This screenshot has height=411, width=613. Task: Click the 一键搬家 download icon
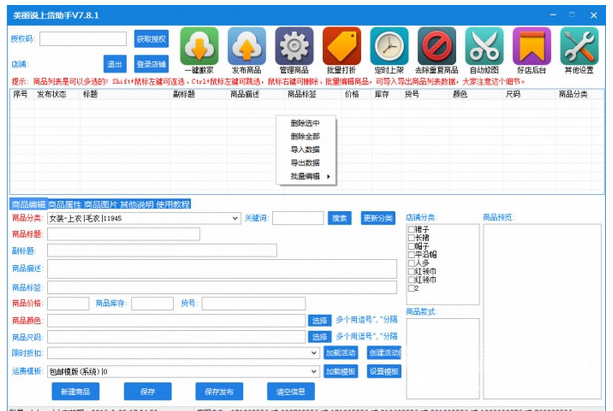[199, 46]
